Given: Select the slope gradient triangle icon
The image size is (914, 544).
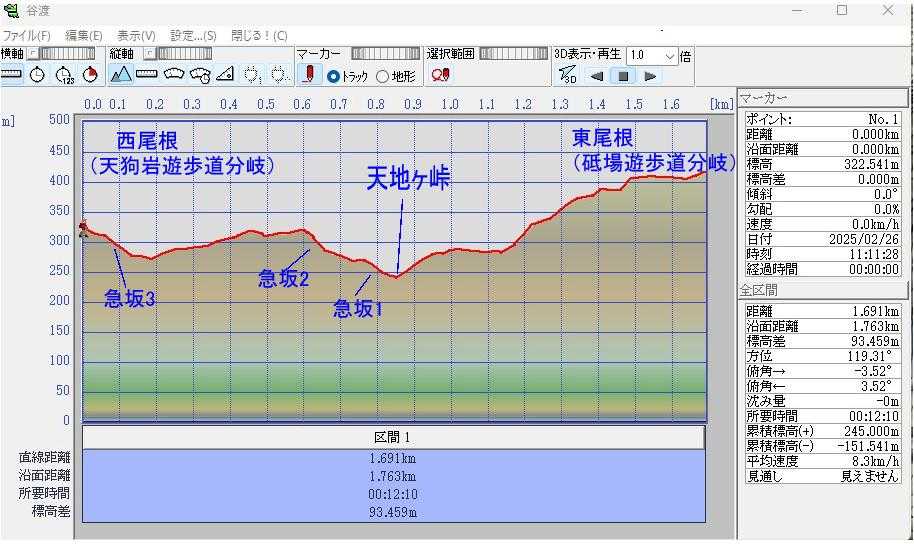Looking at the screenshot, I should (225, 75).
